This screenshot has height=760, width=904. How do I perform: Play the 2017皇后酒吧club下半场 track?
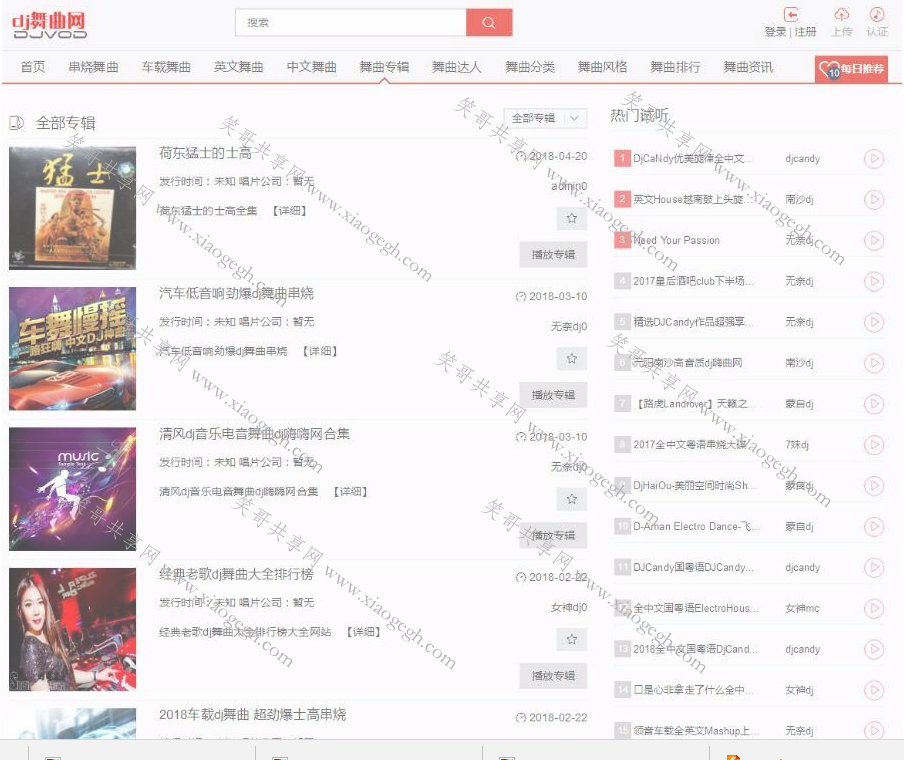[x=874, y=281]
